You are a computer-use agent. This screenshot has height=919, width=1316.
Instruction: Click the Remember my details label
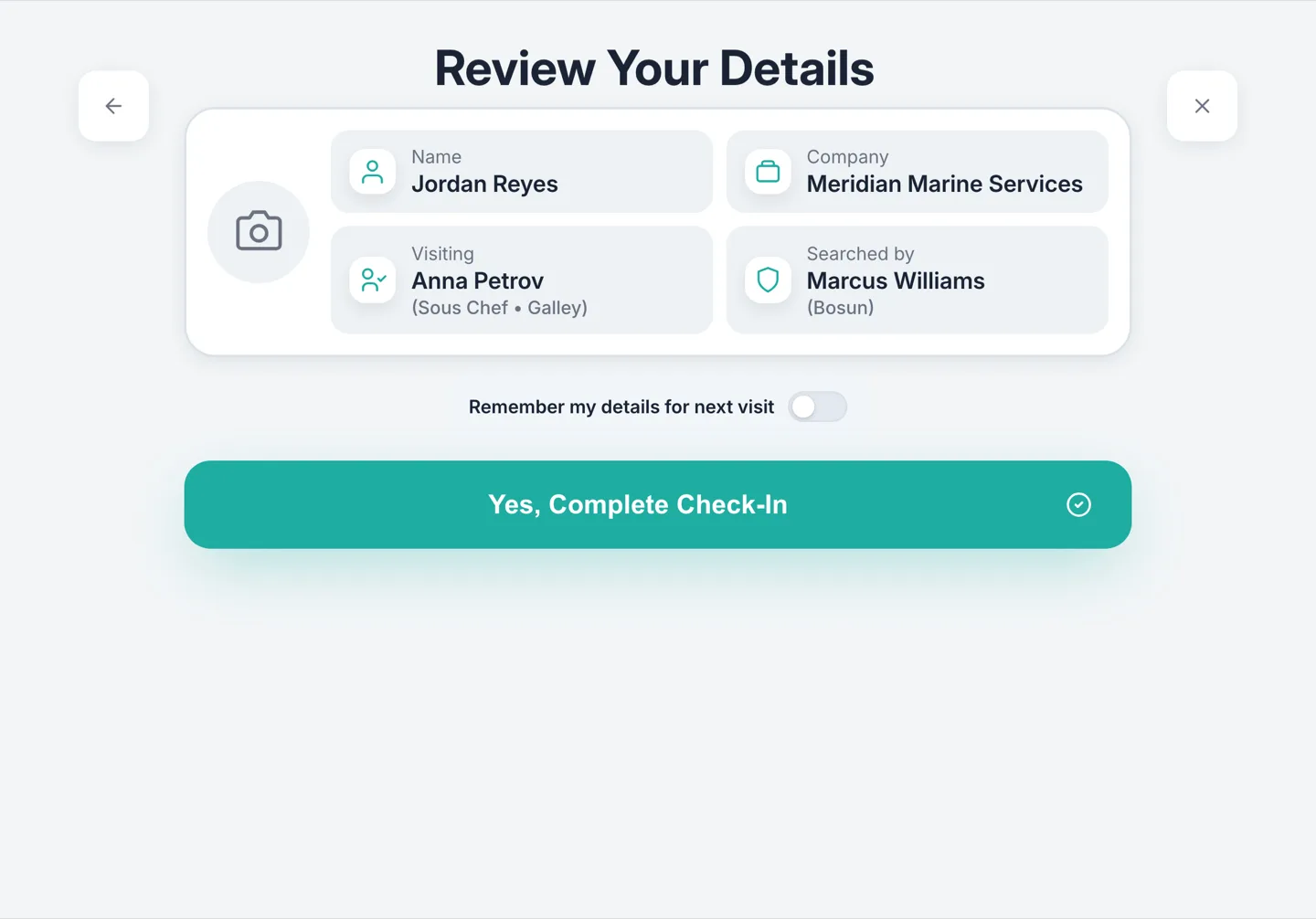(621, 407)
